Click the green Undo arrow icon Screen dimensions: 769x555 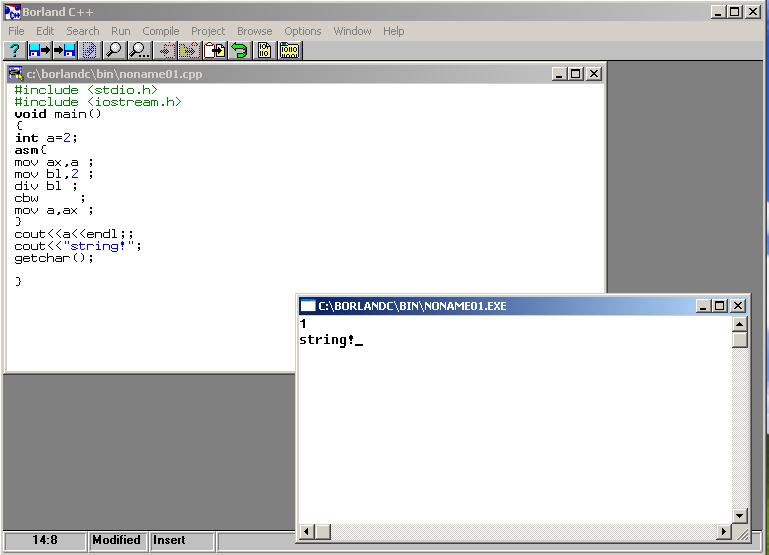click(240, 50)
